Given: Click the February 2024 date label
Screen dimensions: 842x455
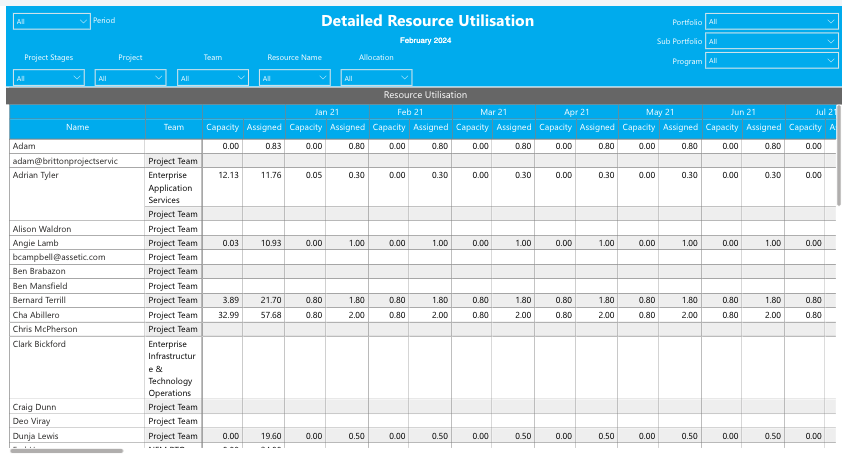Looking at the screenshot, I should click(425, 40).
